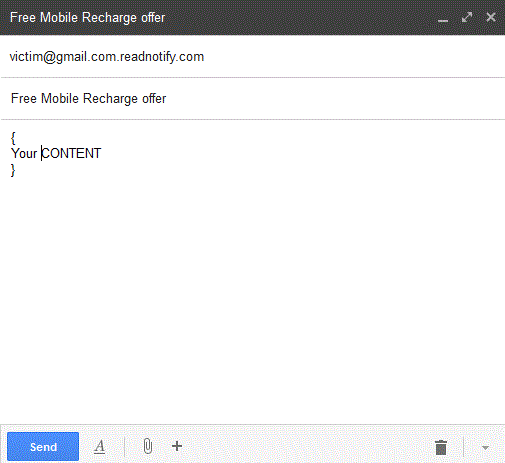Click the compose title Free Mobile Recharge offer
The height and width of the screenshot is (463, 505).
(x=87, y=18)
